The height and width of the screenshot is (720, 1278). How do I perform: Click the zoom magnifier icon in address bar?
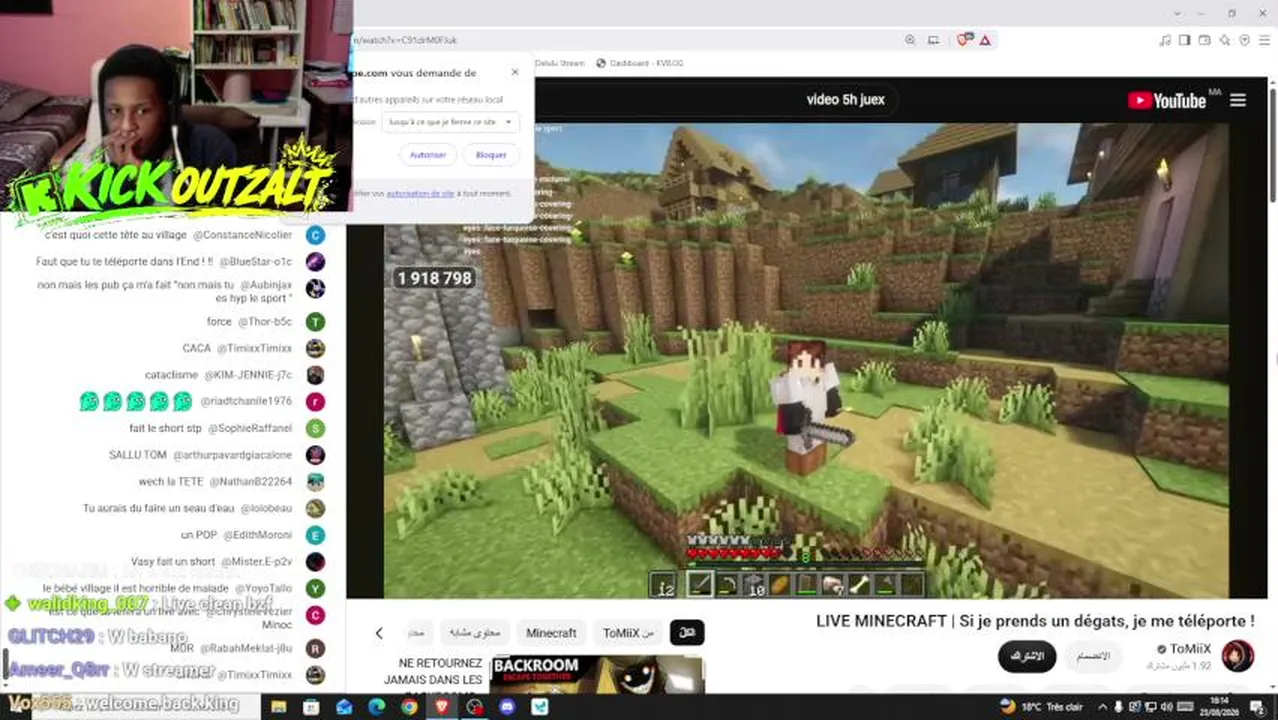(910, 40)
